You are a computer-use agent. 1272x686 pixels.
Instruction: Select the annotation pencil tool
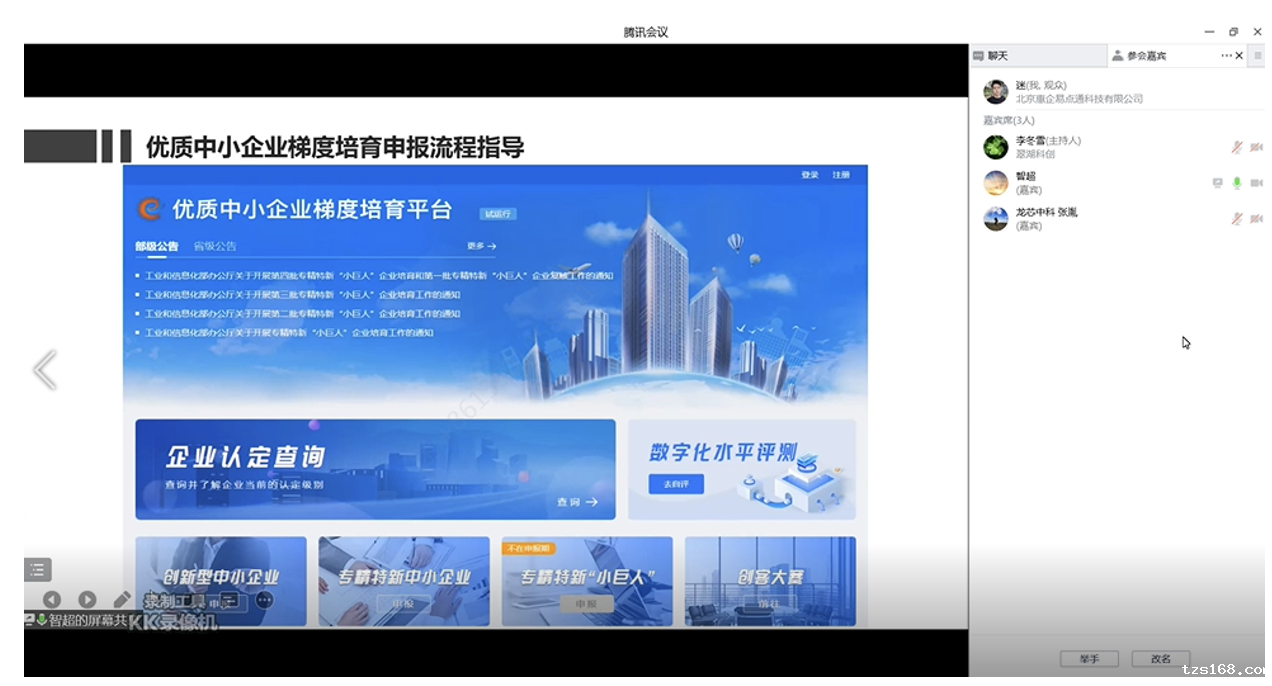(x=122, y=599)
